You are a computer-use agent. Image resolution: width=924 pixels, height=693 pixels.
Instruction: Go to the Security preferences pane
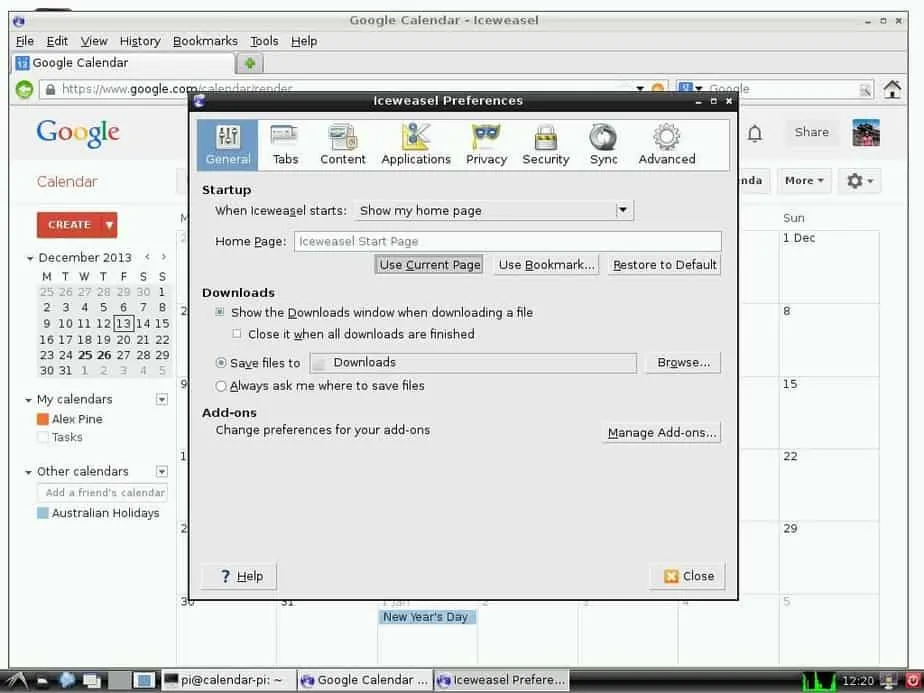point(545,145)
